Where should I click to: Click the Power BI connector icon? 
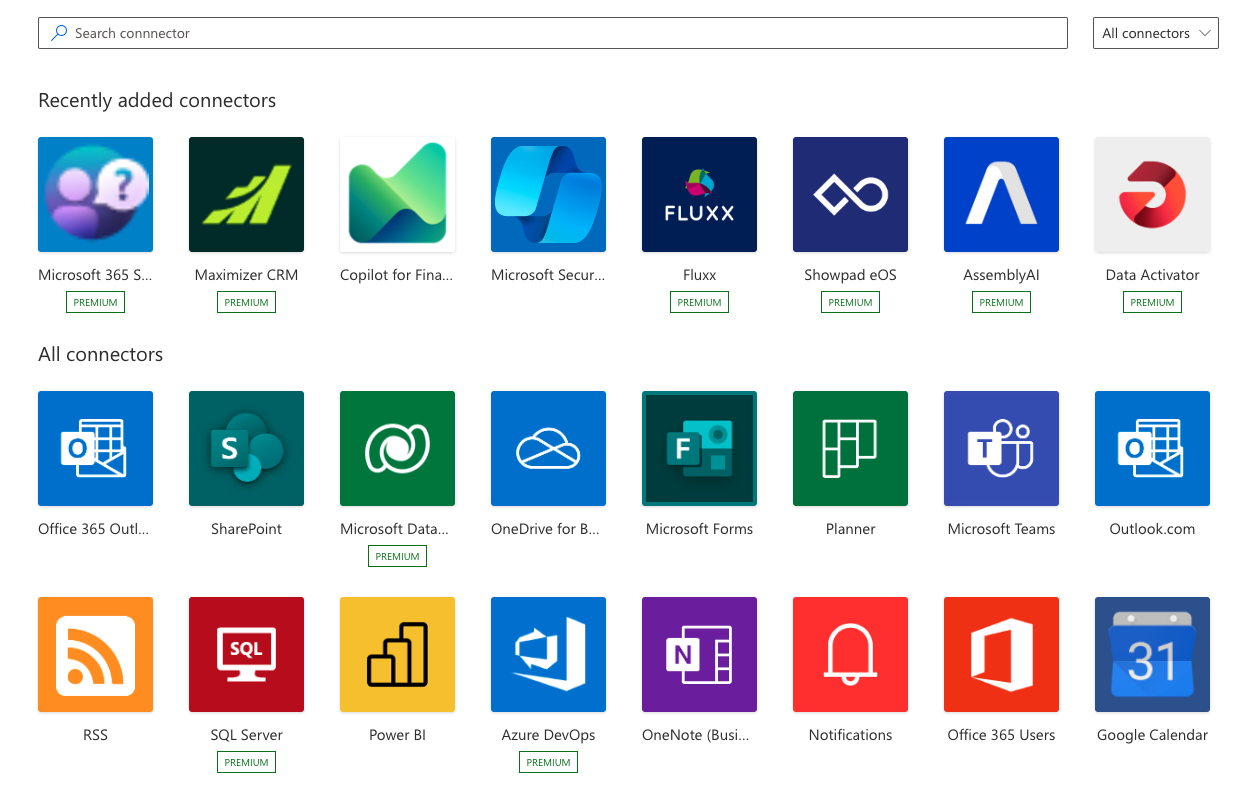point(397,654)
